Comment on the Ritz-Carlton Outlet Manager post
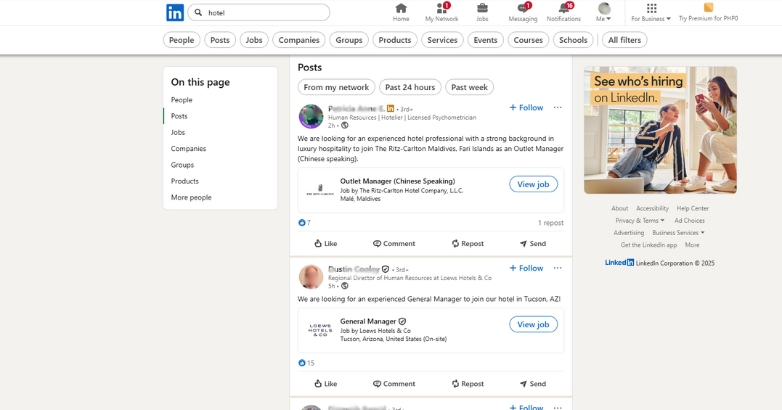This screenshot has height=410, width=782. [x=394, y=243]
